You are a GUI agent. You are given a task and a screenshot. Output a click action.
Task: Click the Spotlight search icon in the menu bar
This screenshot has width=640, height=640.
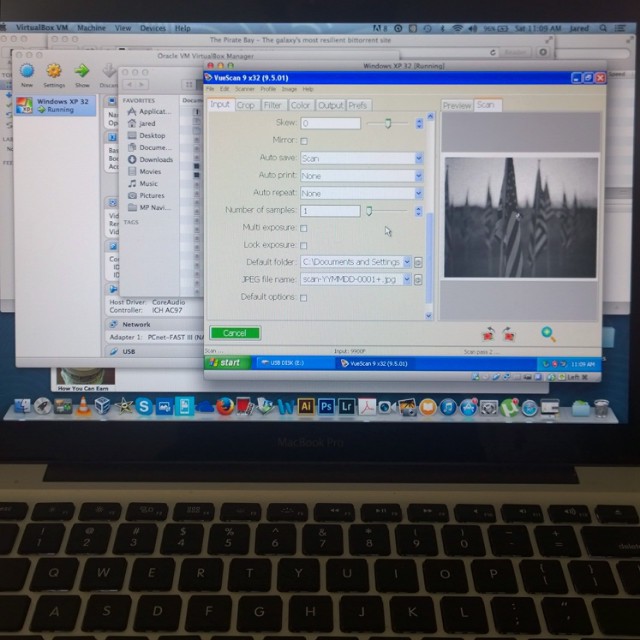pos(603,28)
